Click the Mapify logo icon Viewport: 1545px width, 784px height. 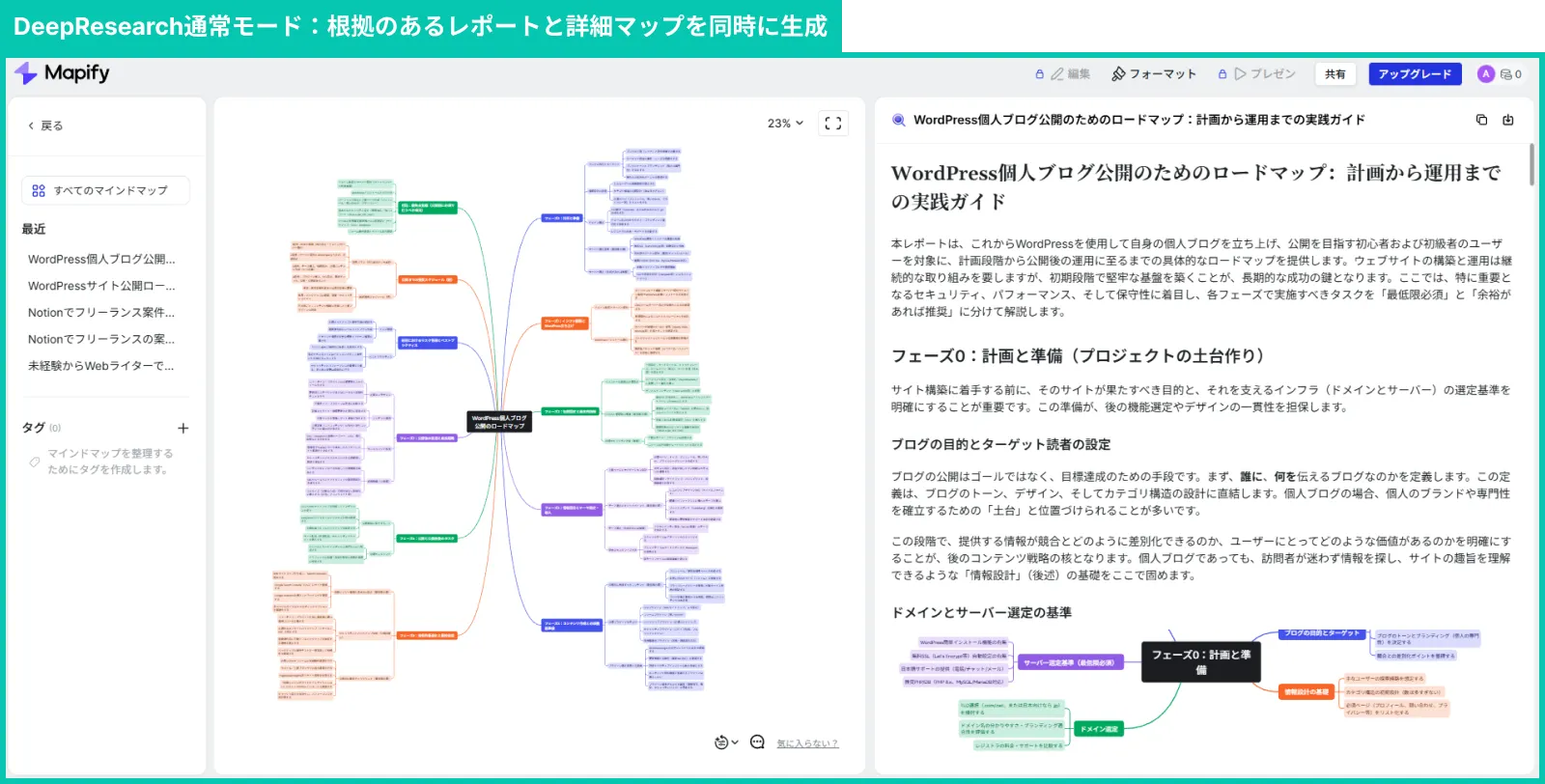coord(26,73)
